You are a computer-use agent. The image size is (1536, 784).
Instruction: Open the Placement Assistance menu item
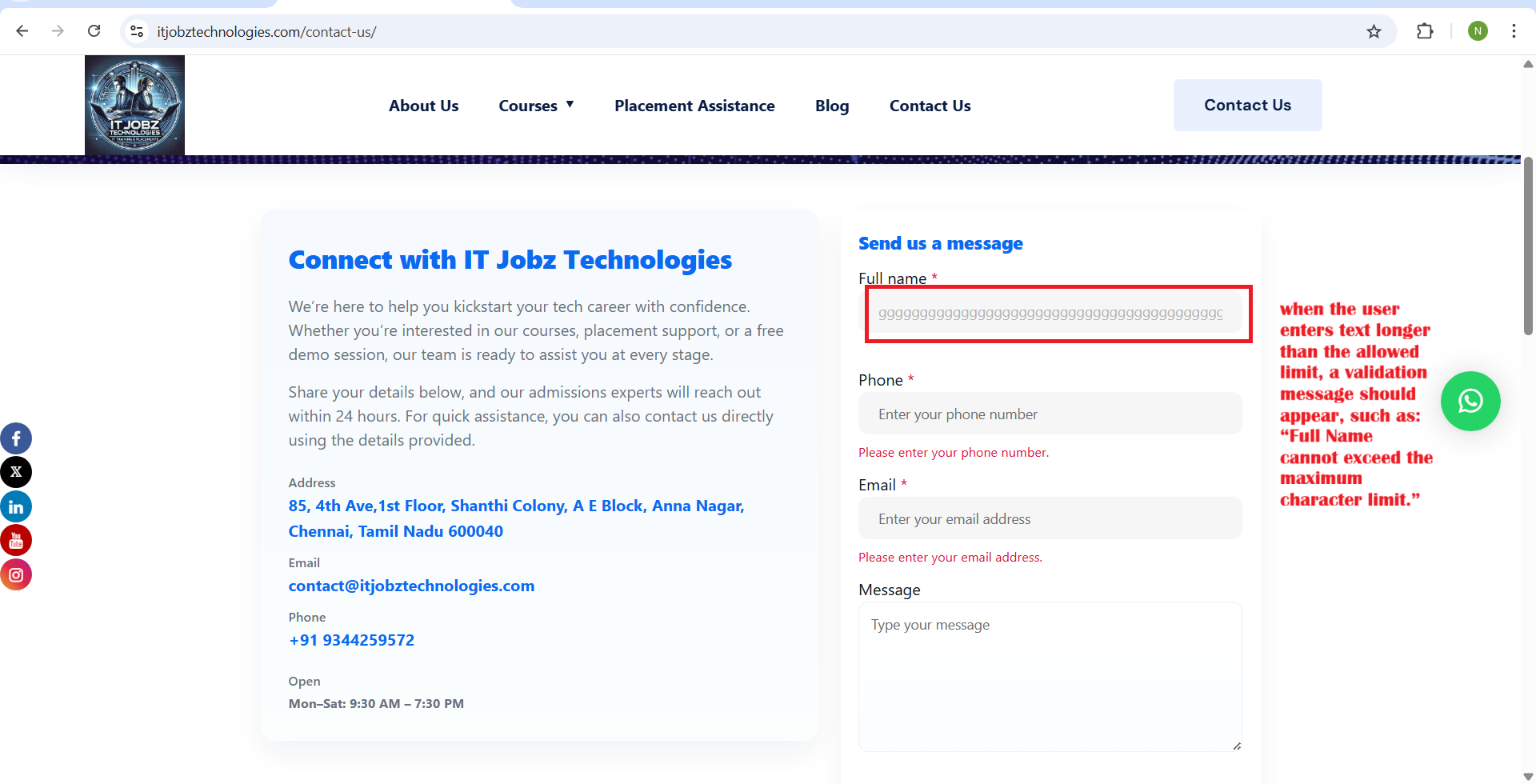click(x=694, y=106)
